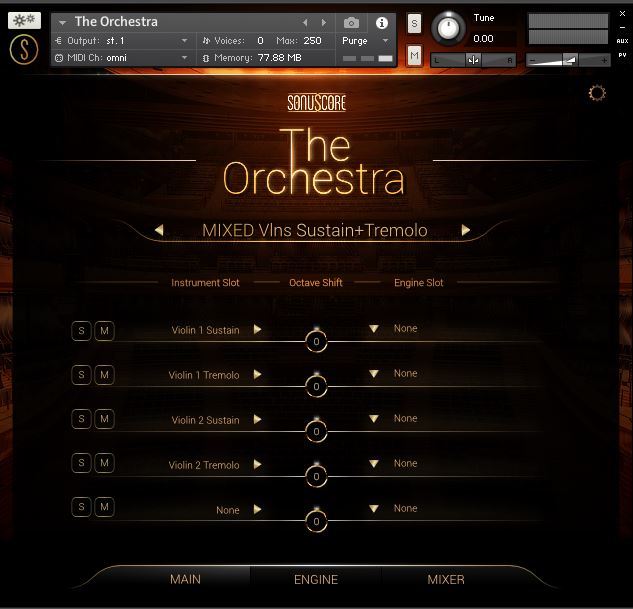The image size is (633, 609).
Task: Select previous preset with left triangle
Action: 159,230
